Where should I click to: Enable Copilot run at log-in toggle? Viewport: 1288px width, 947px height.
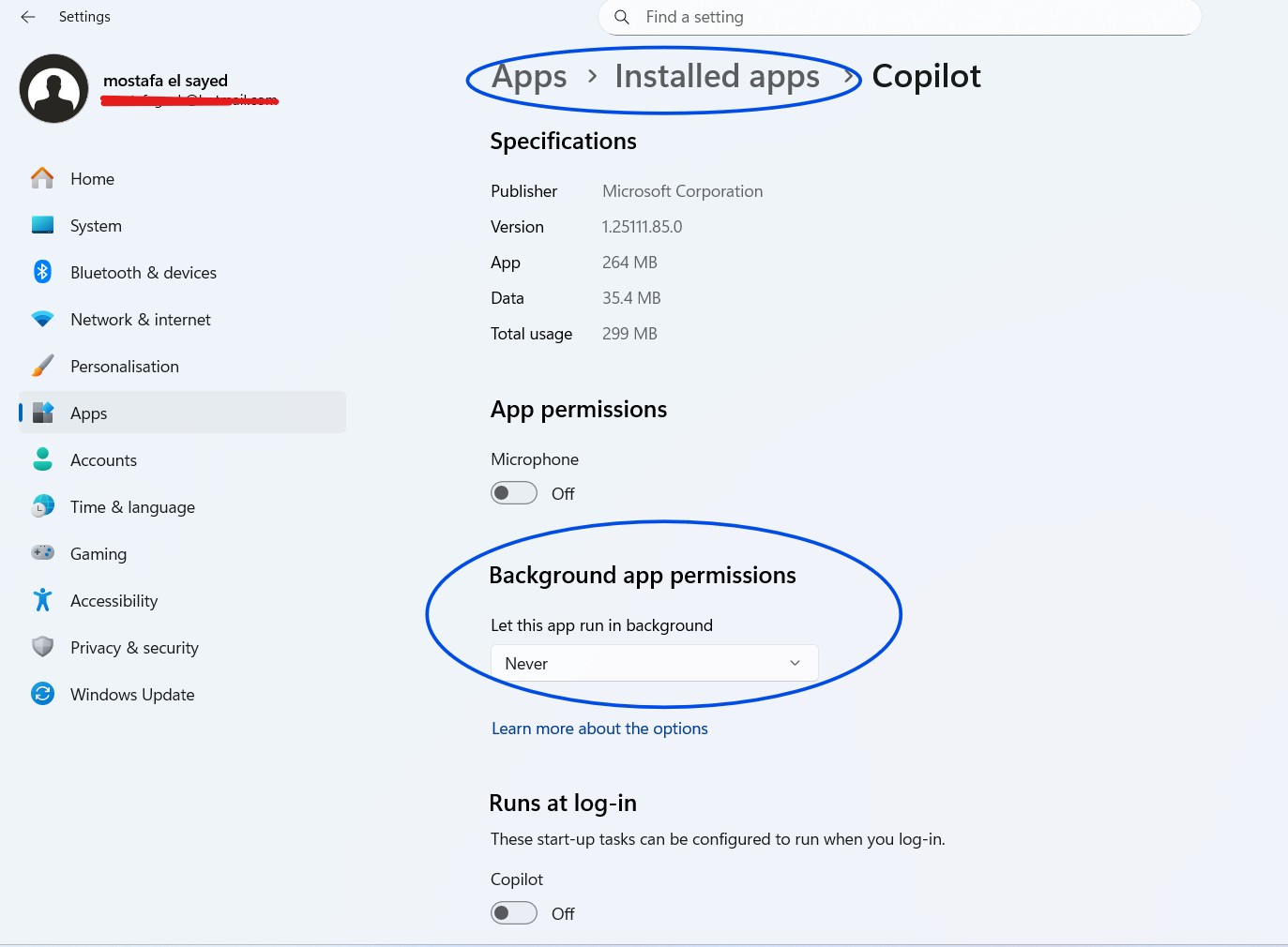click(x=514, y=913)
